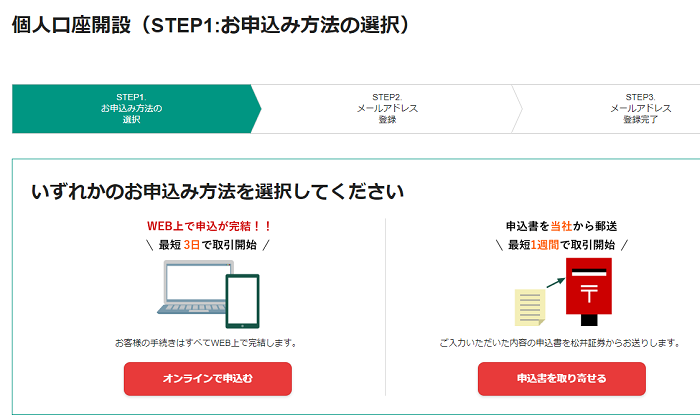Click the 申込書を当社から郵送 text
Image resolution: width=700 pixels, height=420 pixels.
click(x=561, y=226)
